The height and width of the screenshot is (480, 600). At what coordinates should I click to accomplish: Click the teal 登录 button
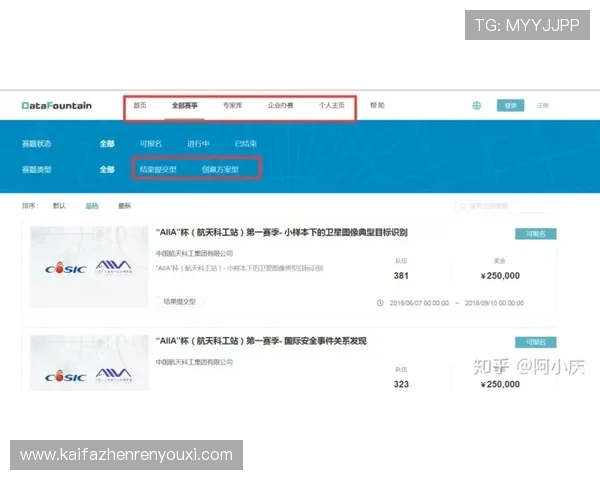coord(510,105)
